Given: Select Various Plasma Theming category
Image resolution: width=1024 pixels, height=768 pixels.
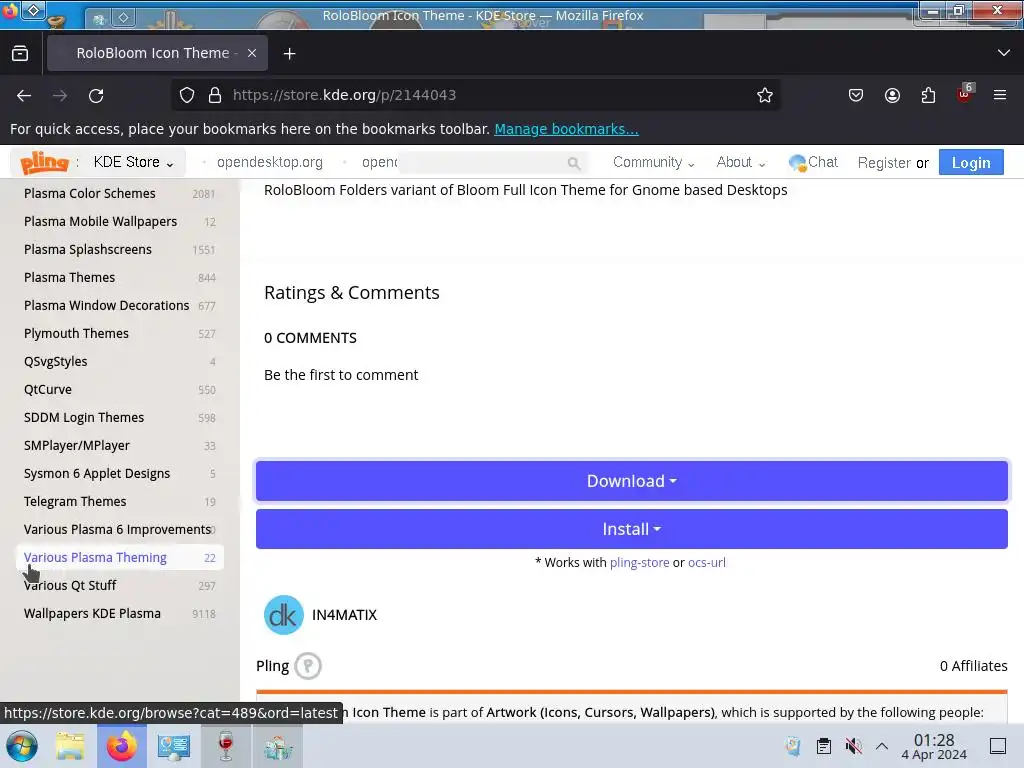Looking at the screenshot, I should tap(120, 558).
